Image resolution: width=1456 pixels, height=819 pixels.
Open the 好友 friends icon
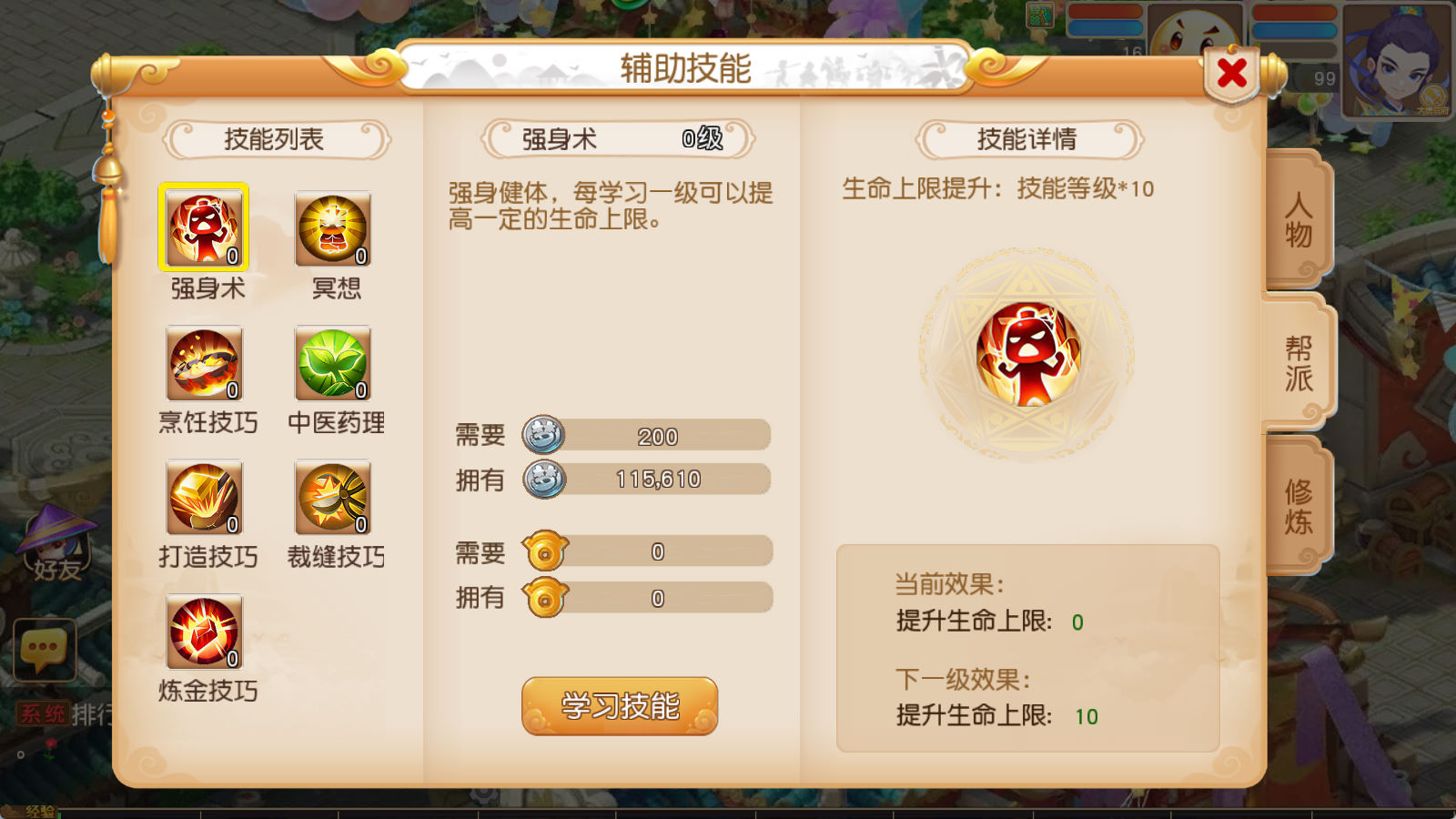(56, 544)
